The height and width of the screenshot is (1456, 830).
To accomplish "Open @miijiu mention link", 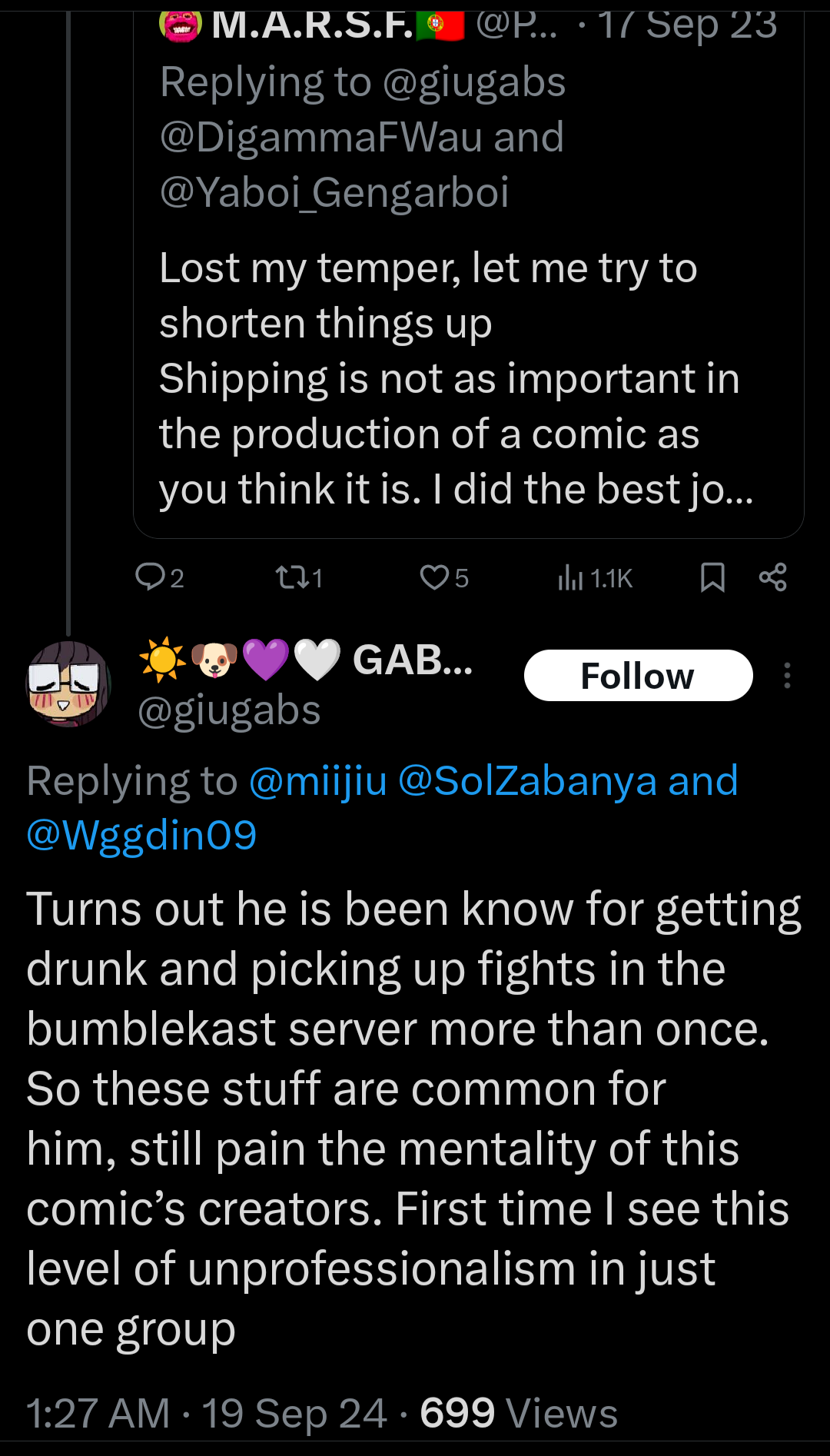I will (318, 781).
